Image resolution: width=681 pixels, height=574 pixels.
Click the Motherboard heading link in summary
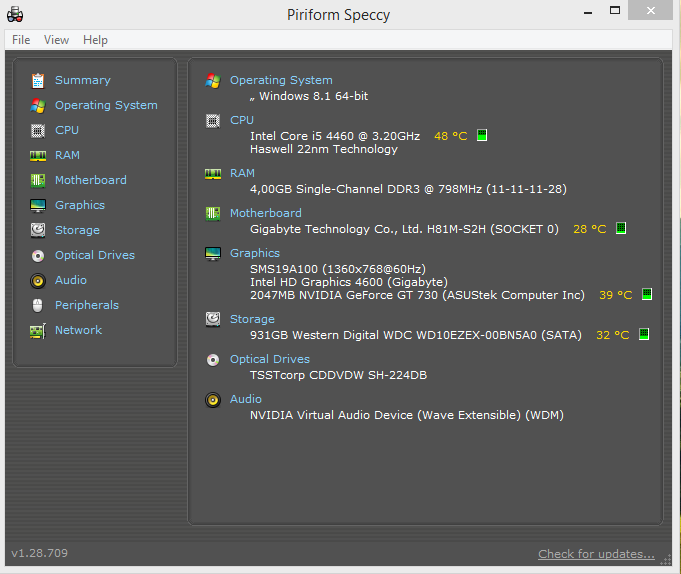tap(266, 213)
